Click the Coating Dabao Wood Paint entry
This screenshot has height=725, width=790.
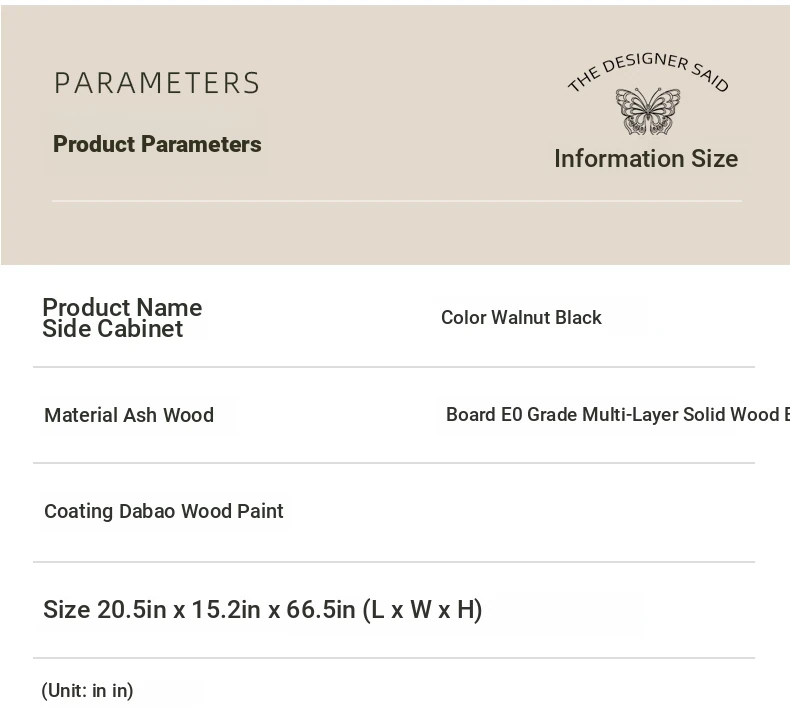[x=164, y=511]
